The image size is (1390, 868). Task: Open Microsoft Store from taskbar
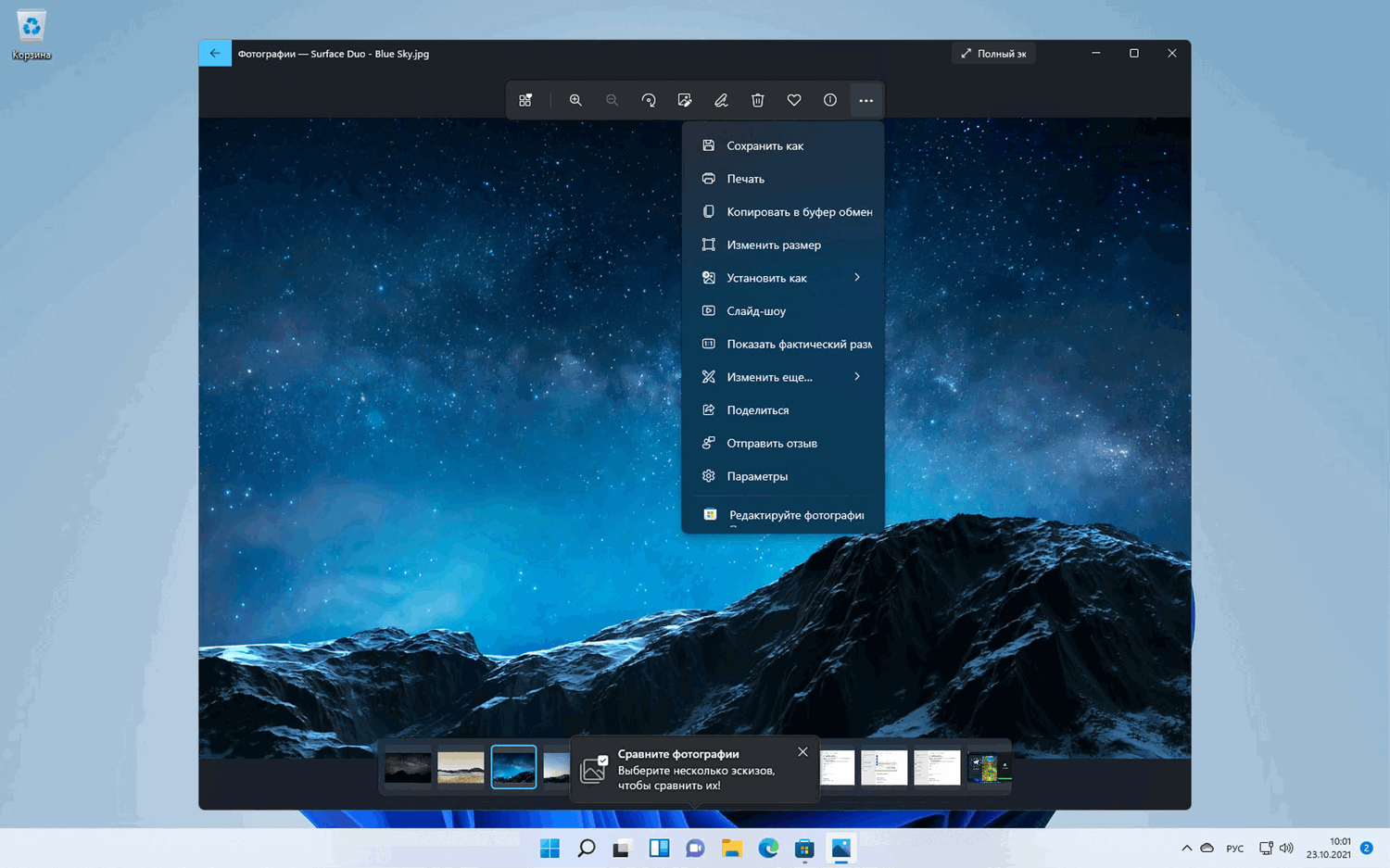[x=804, y=849]
